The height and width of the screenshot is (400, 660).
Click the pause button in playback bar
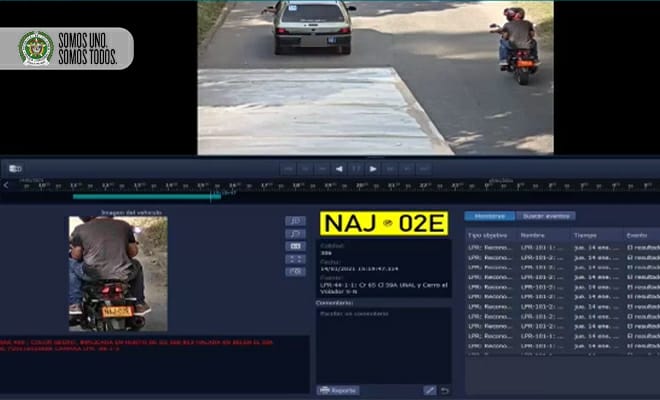[355, 168]
